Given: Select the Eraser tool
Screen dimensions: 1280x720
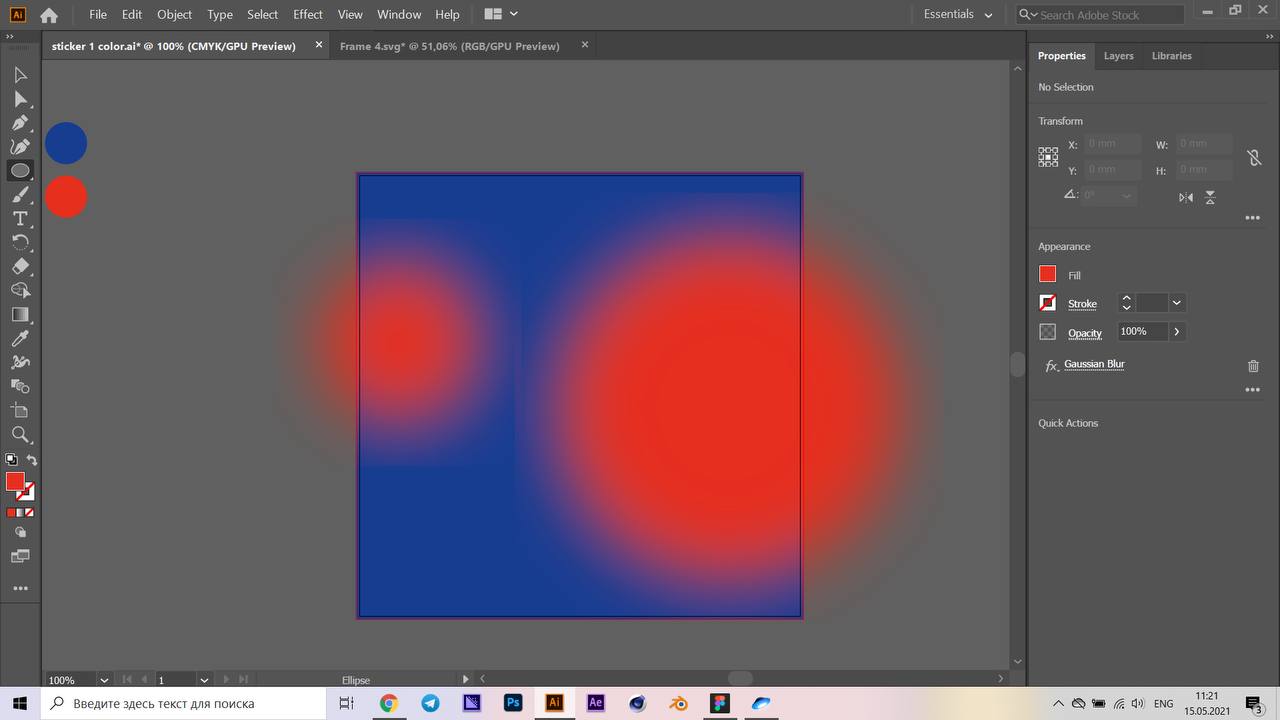Looking at the screenshot, I should 20,267.
